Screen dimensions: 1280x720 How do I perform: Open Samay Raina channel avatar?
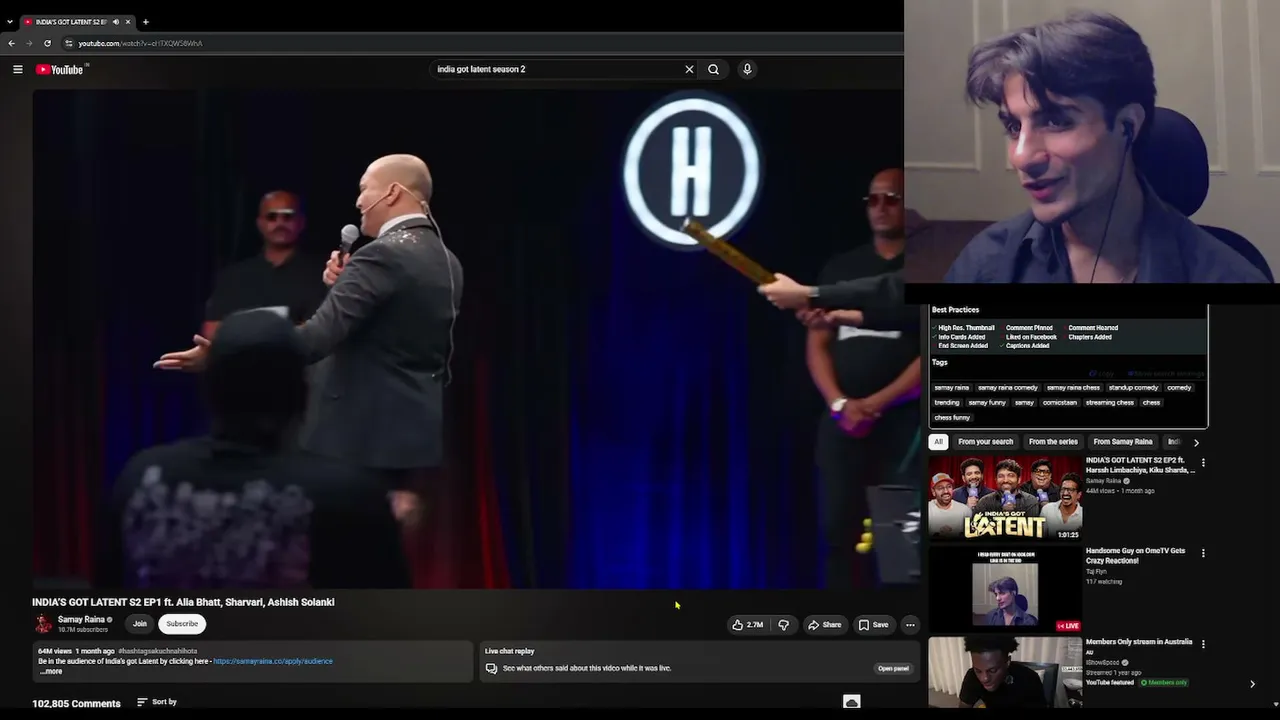tap(43, 624)
